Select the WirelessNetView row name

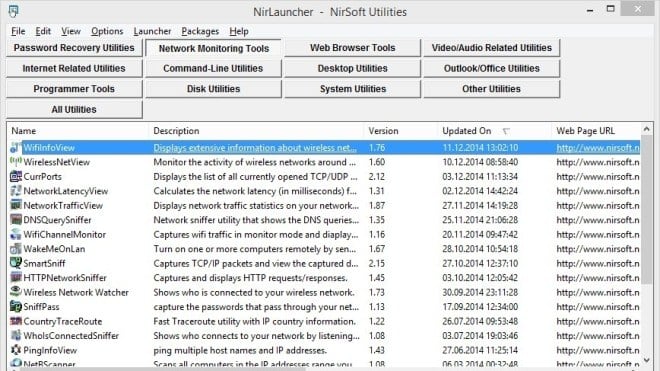pyautogui.click(x=56, y=162)
